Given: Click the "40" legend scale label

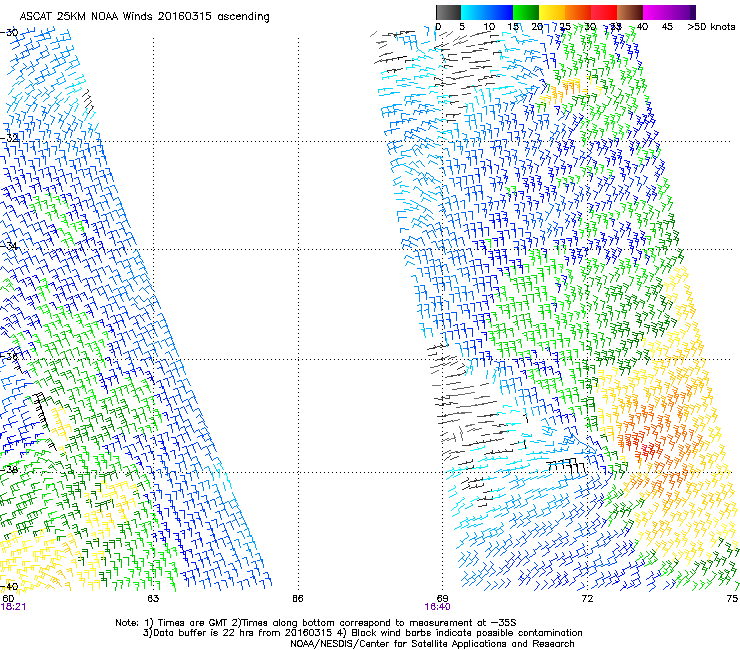Looking at the screenshot, I should tap(642, 27).
